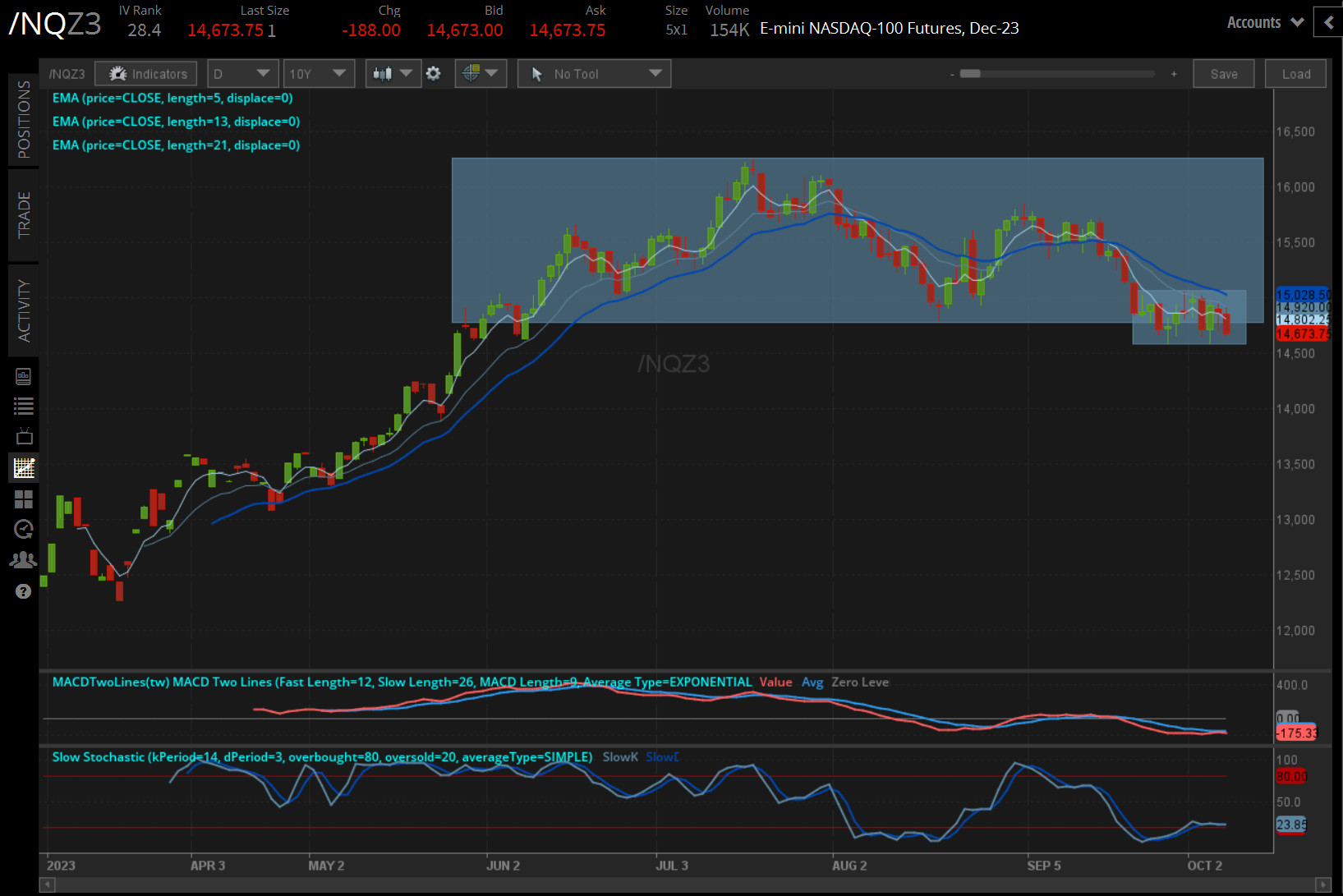
Task: Open the No Tool drawing dropdown
Action: click(594, 74)
